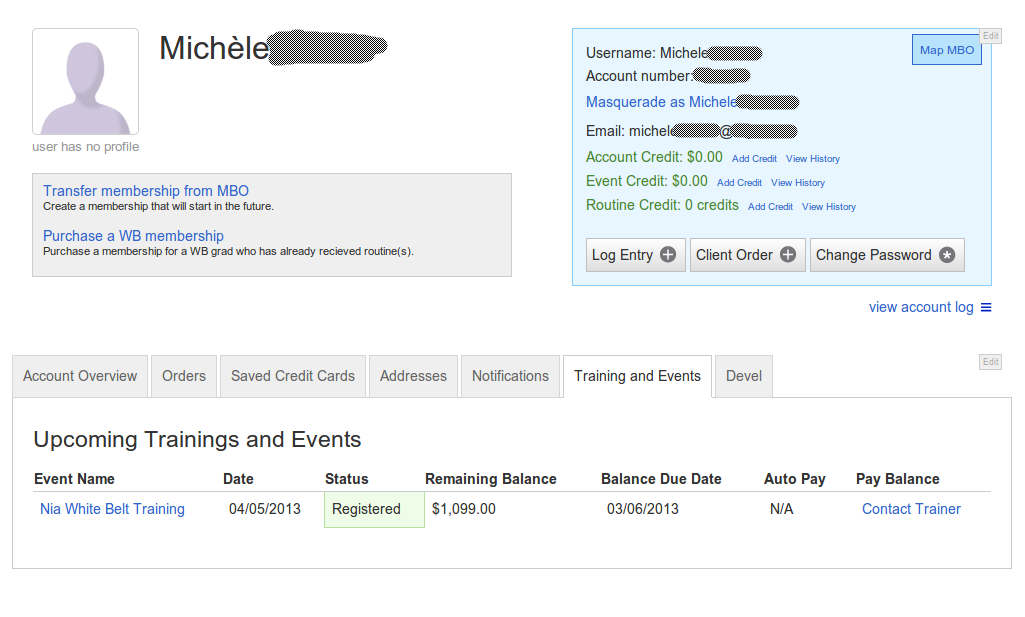Viewport: 1025px width, 617px height.
Task: View History for Event Credit
Action: pyautogui.click(x=798, y=183)
